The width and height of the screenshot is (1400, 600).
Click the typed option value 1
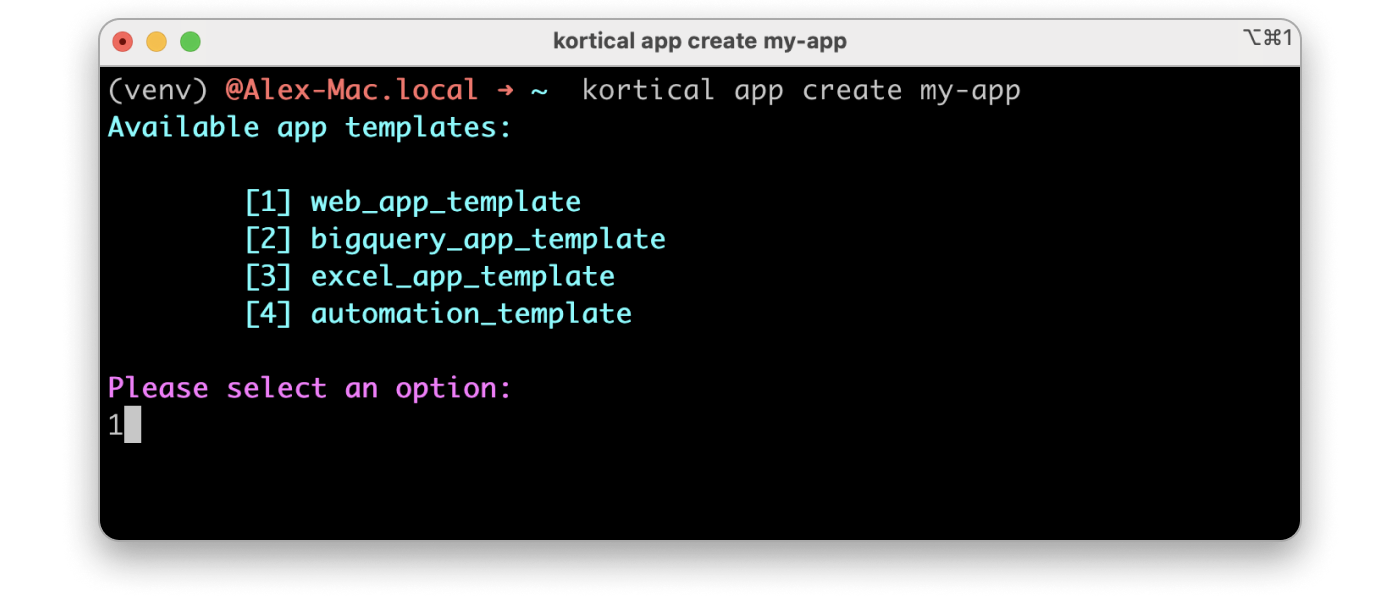(x=114, y=425)
